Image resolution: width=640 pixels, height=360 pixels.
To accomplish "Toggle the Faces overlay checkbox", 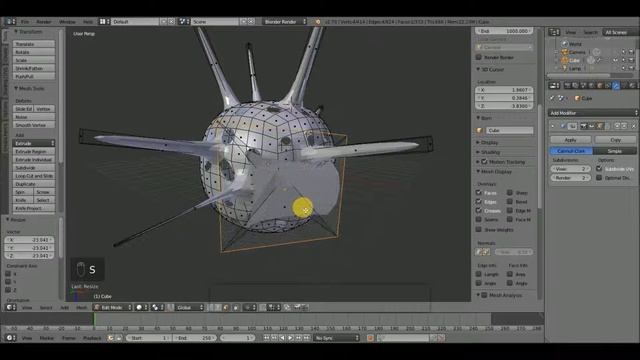I will [x=478, y=192].
